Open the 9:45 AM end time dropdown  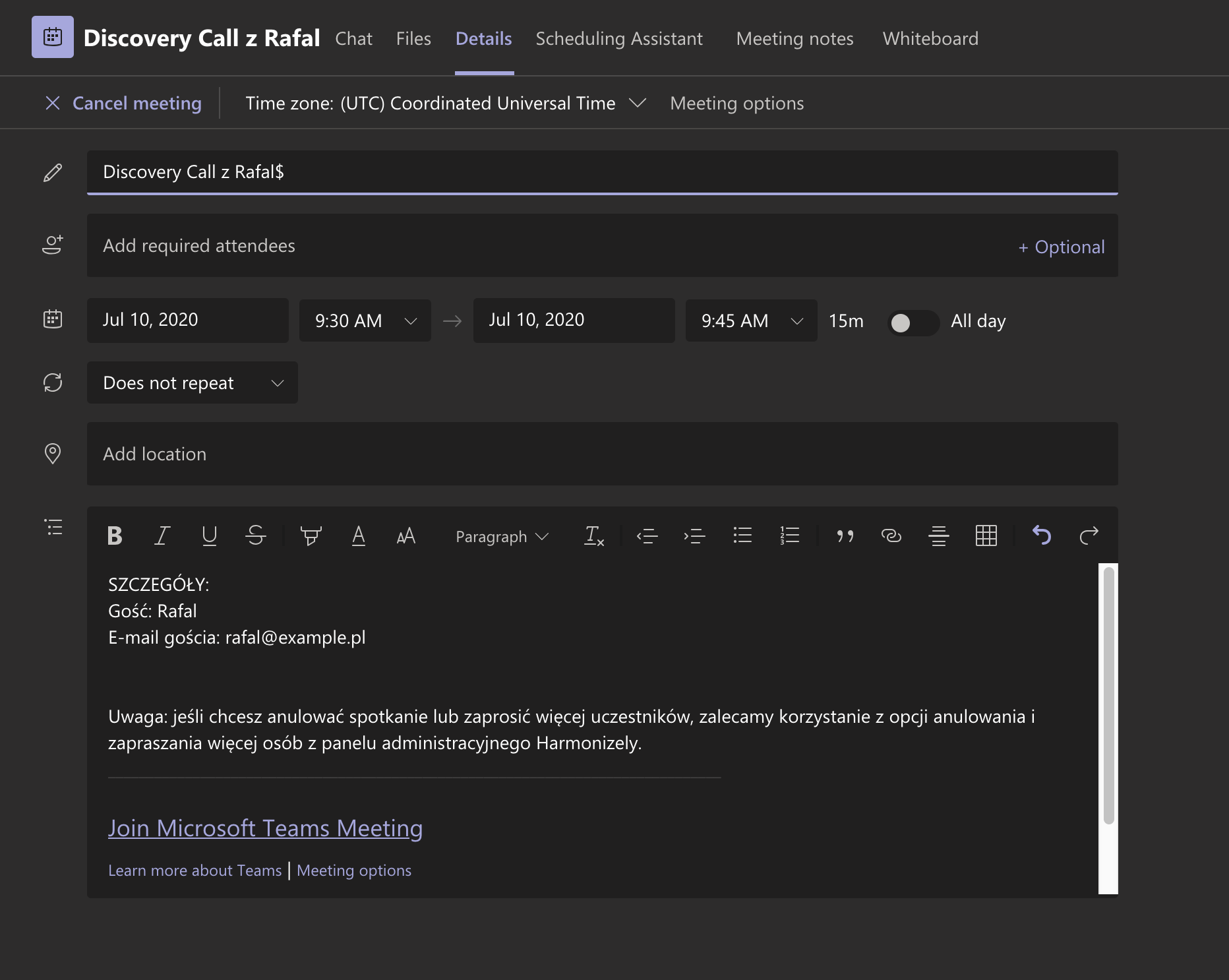tap(752, 321)
